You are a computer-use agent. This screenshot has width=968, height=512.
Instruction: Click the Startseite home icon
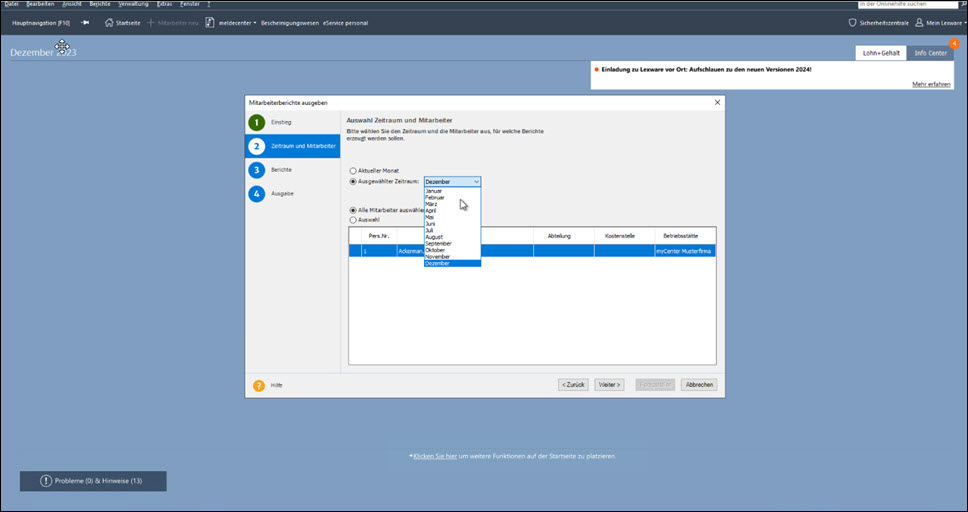[109, 22]
